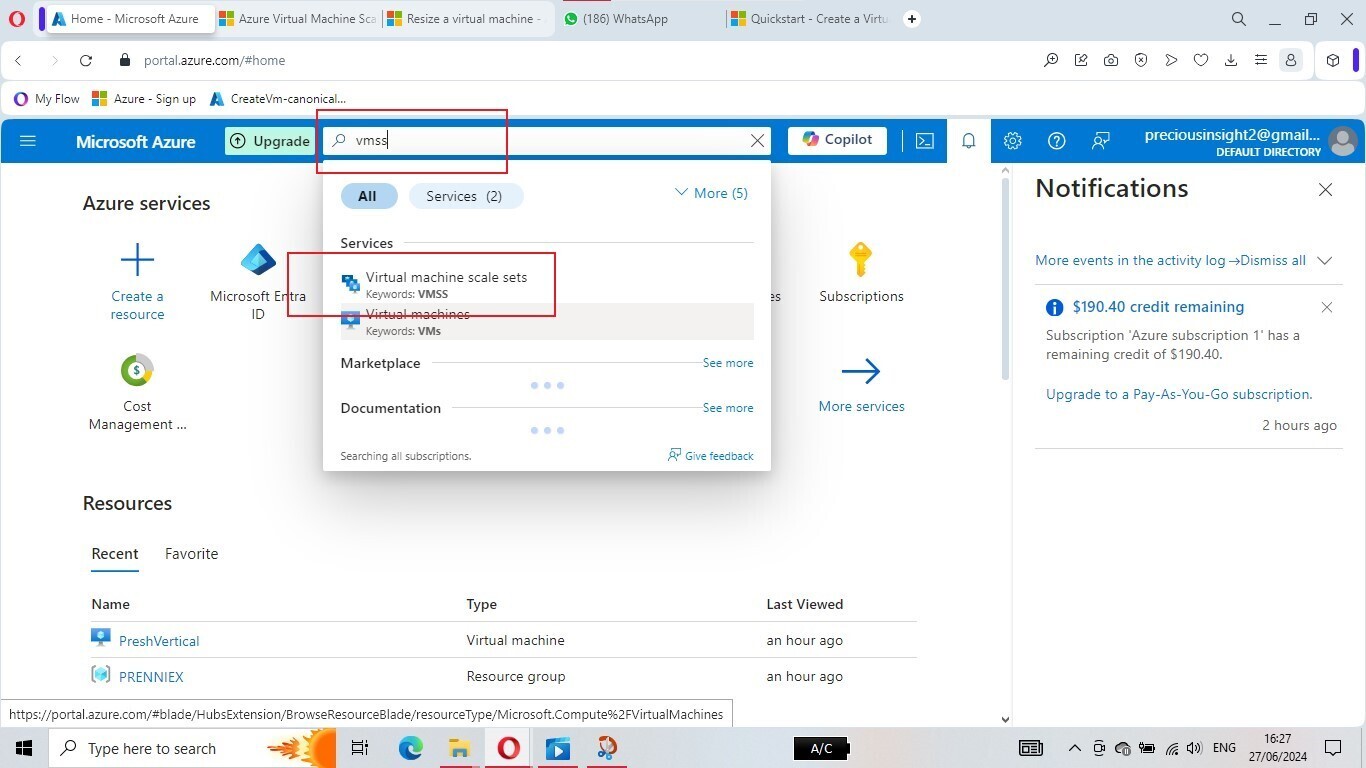Screen dimensions: 1366x768
Task: Switch to the Favorite resources tab
Action: [x=191, y=554]
